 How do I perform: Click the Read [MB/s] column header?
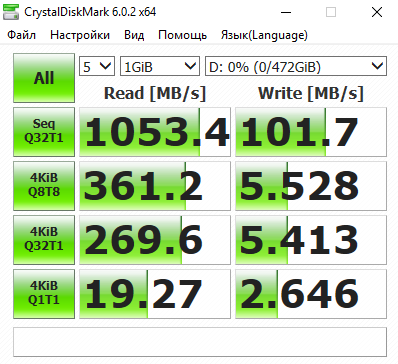[x=155, y=93]
